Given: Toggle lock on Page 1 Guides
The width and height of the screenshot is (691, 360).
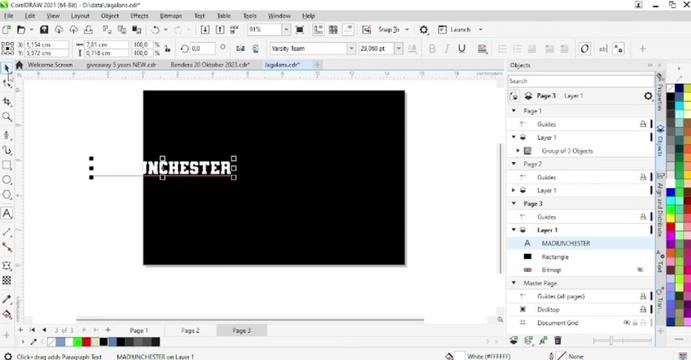Looking at the screenshot, I should [x=643, y=124].
